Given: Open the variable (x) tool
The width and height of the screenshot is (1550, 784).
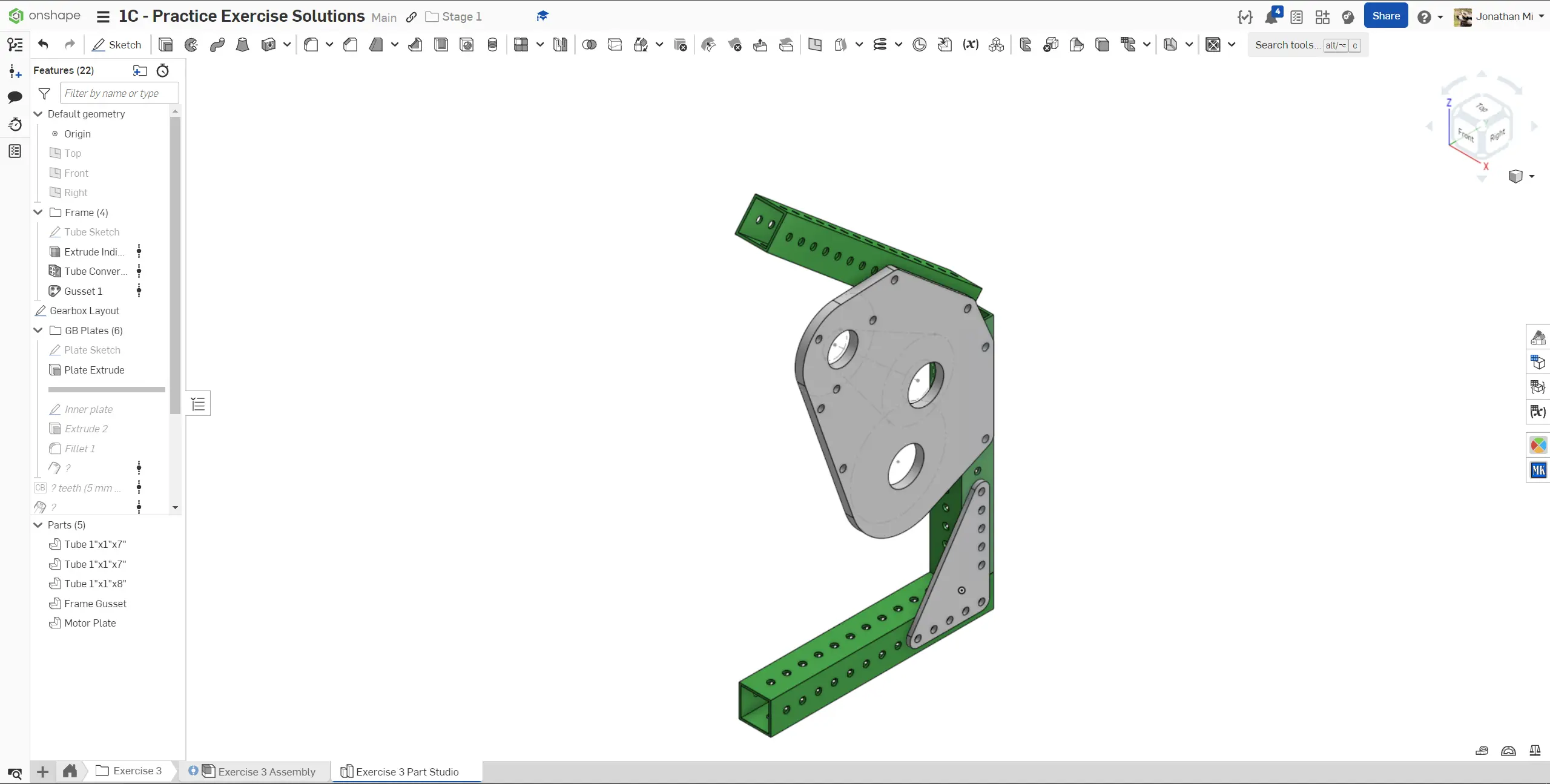Looking at the screenshot, I should coord(971,45).
